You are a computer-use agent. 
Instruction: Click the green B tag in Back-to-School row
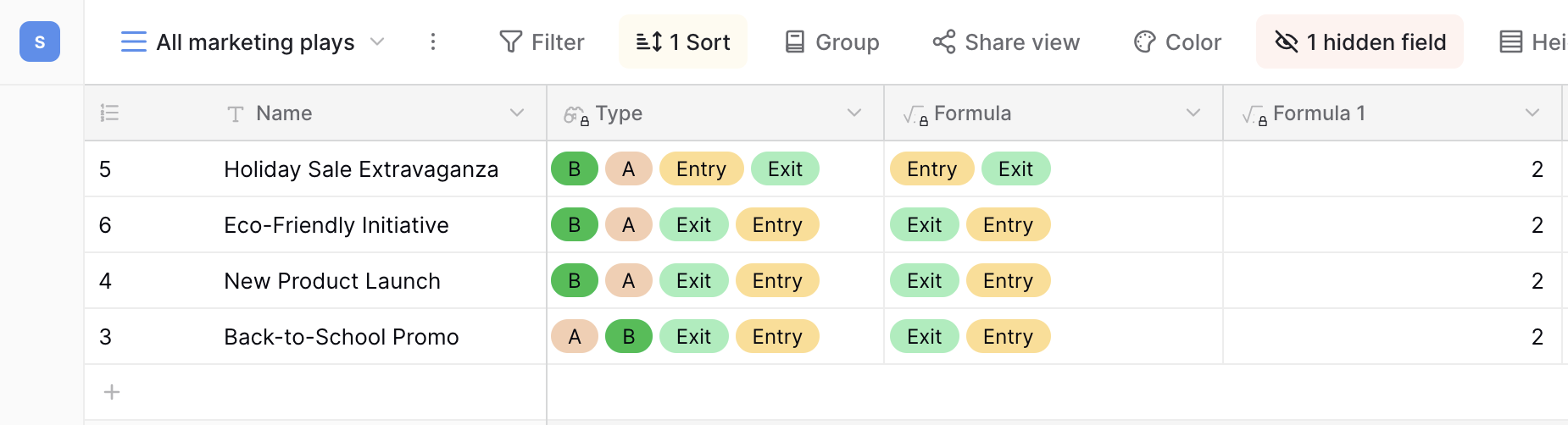[629, 336]
